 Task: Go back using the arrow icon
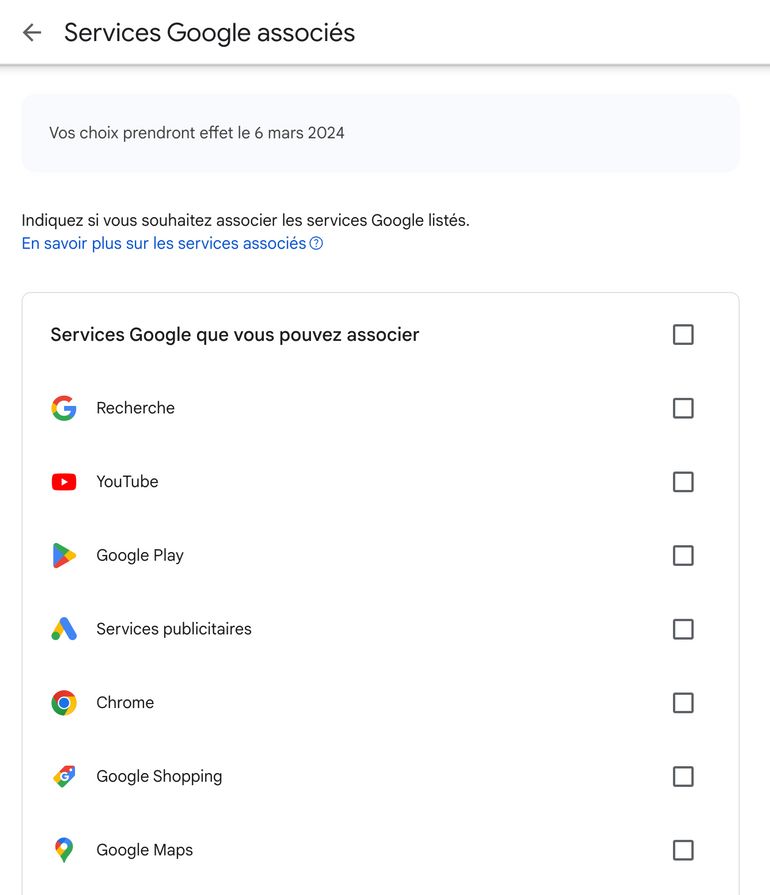pos(32,33)
